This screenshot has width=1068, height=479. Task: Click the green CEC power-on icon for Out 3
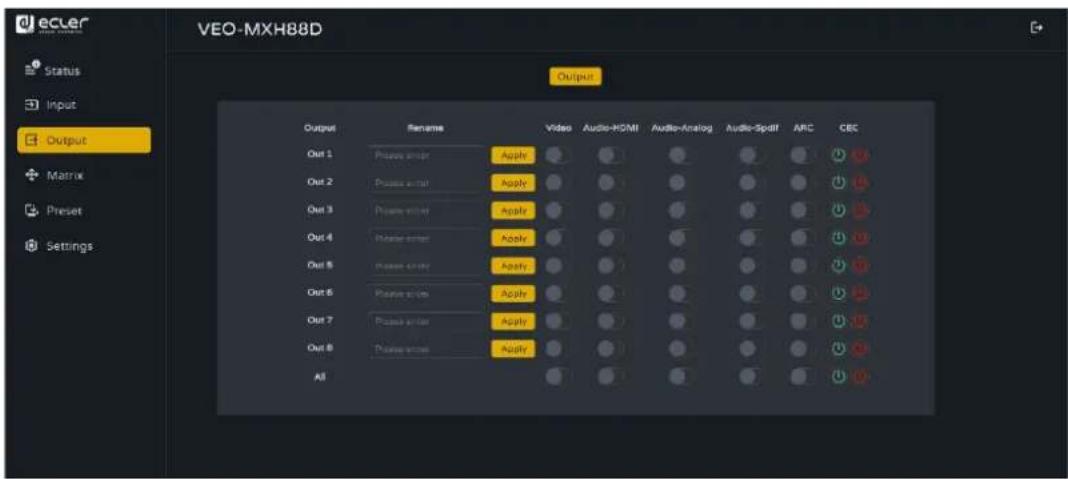pos(839,211)
